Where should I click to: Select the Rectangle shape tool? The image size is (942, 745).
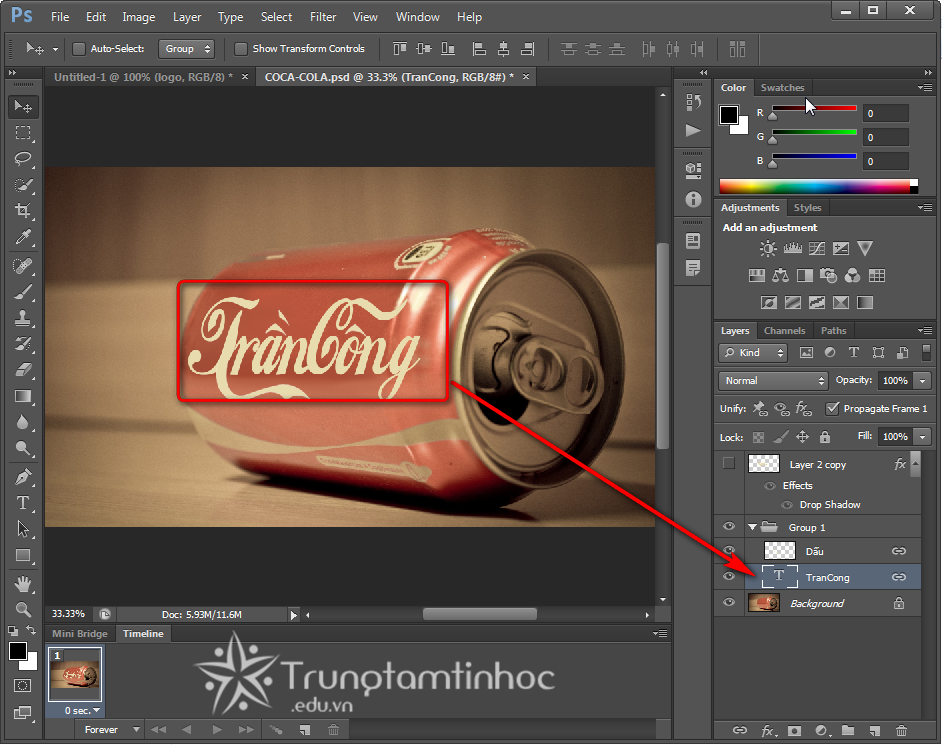[23, 555]
